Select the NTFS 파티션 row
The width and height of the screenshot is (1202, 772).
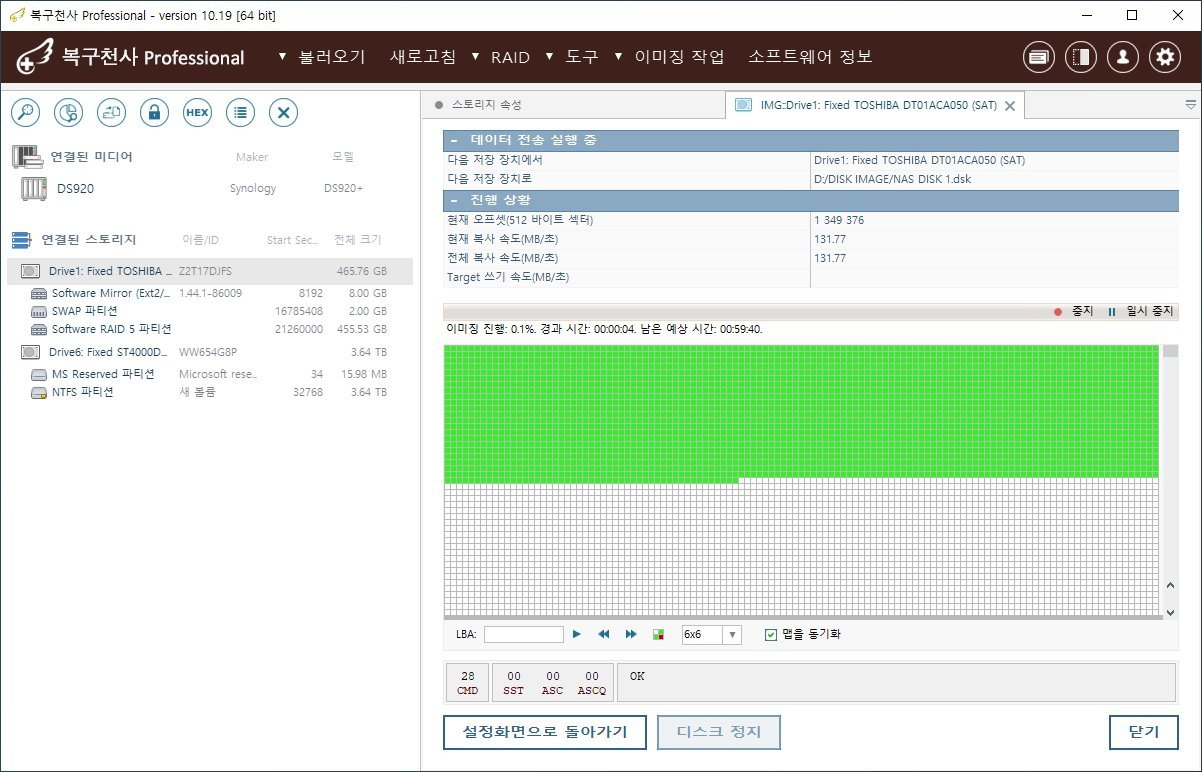point(209,392)
